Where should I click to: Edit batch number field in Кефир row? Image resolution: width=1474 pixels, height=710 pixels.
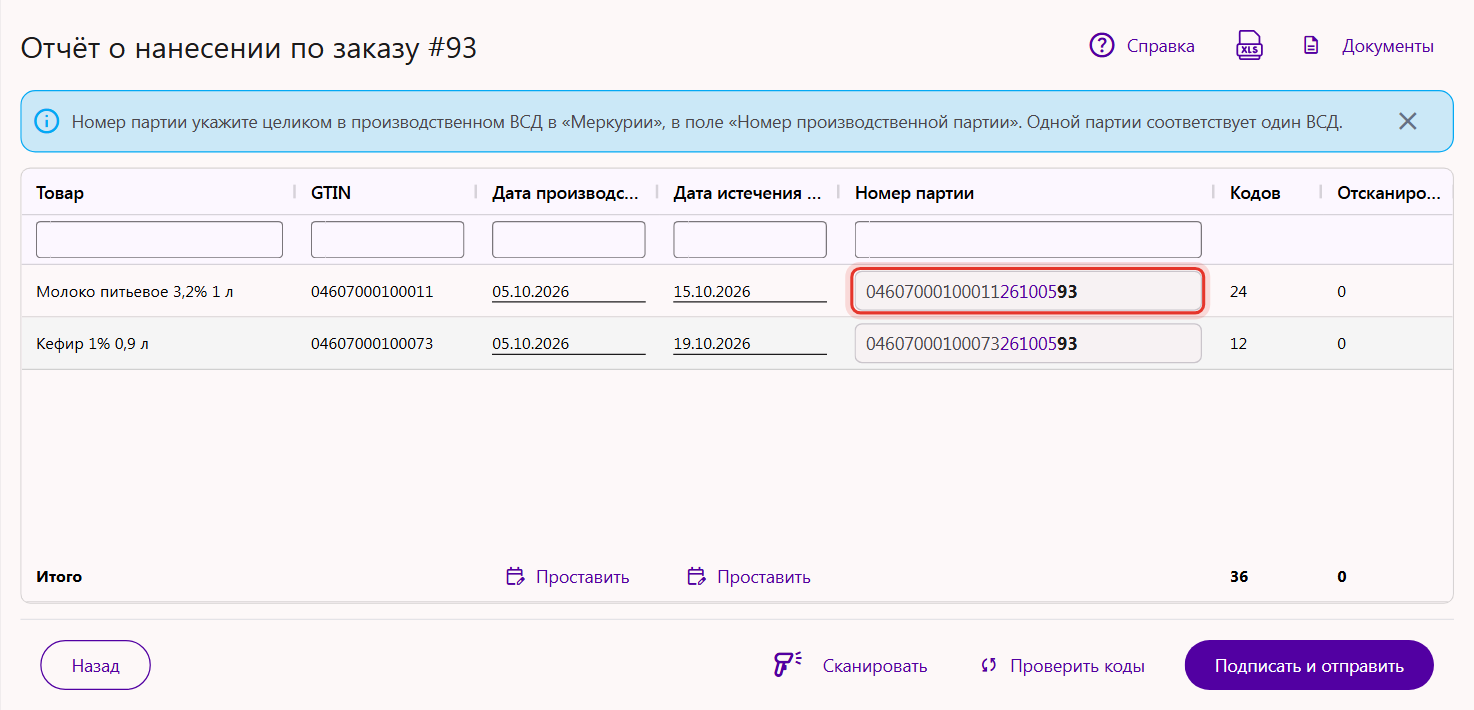(x=1028, y=343)
